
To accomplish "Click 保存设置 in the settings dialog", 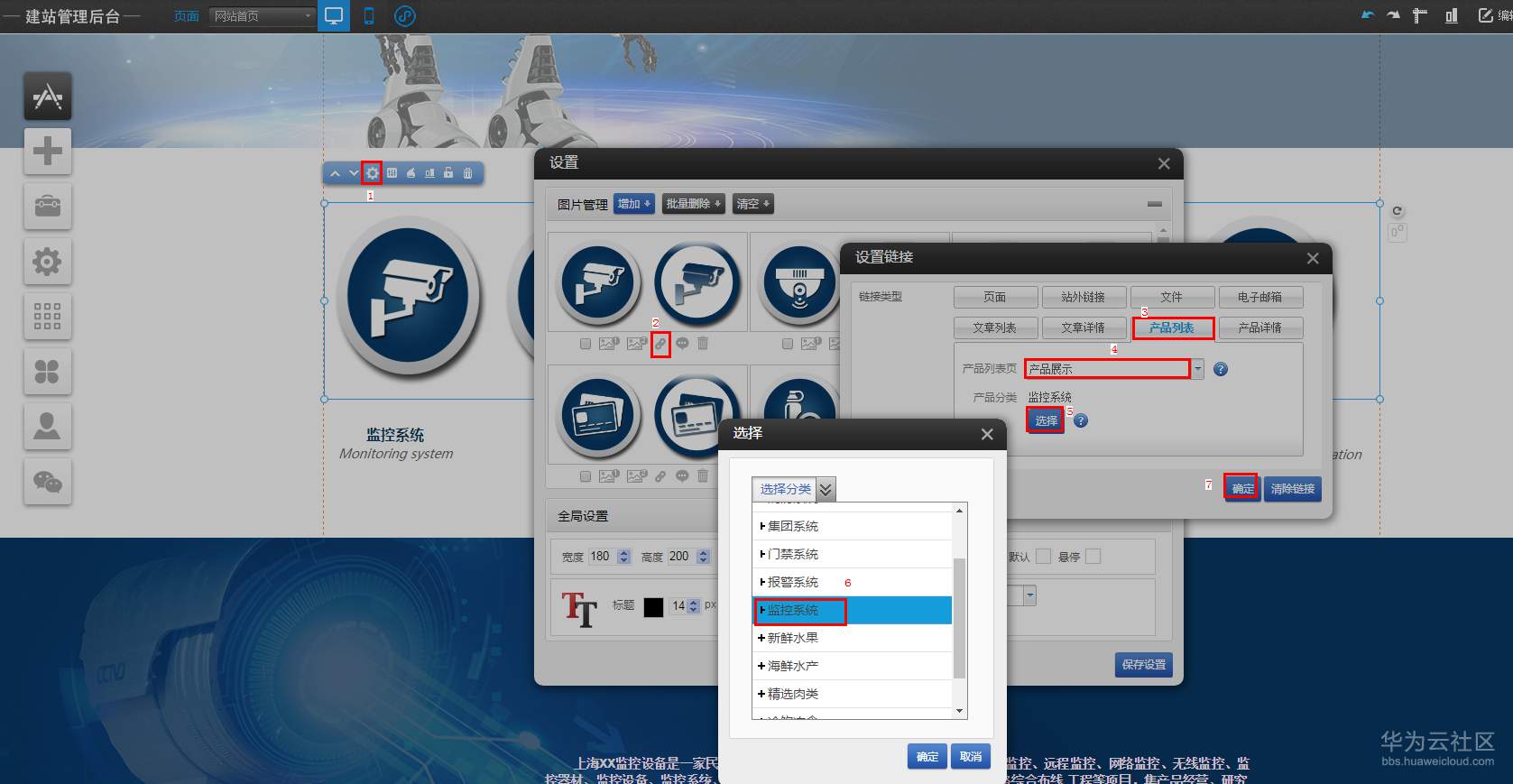I will (1144, 665).
